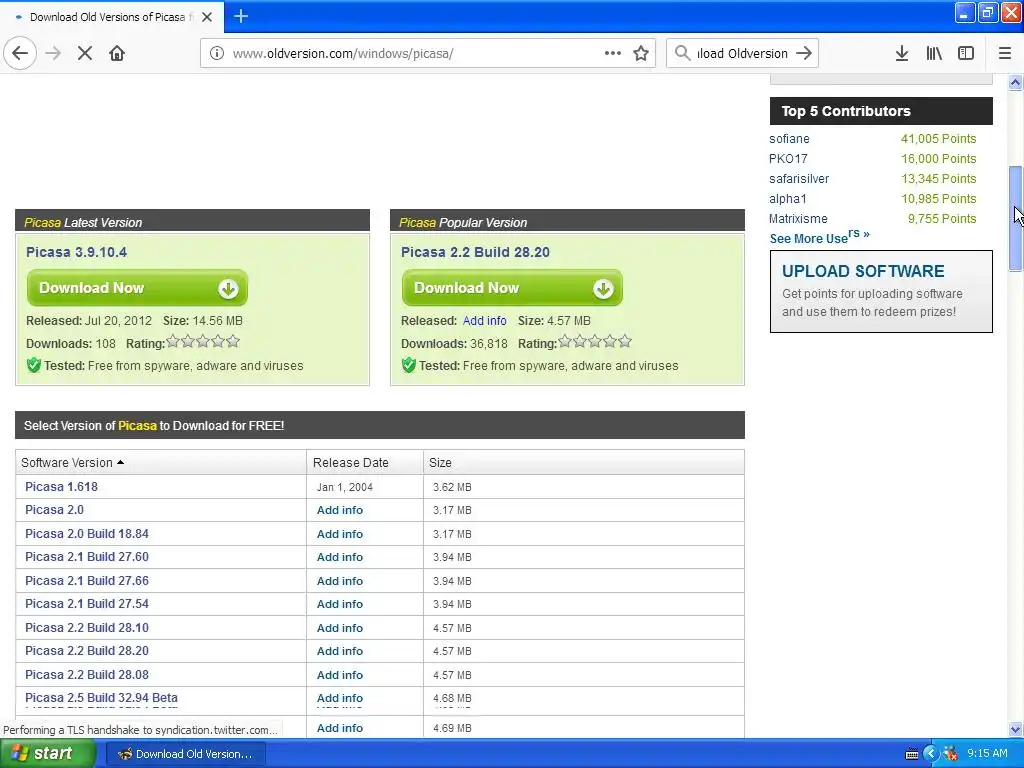
Task: Open Picasa 2.1 Build 27.54 link
Action: click(x=87, y=603)
